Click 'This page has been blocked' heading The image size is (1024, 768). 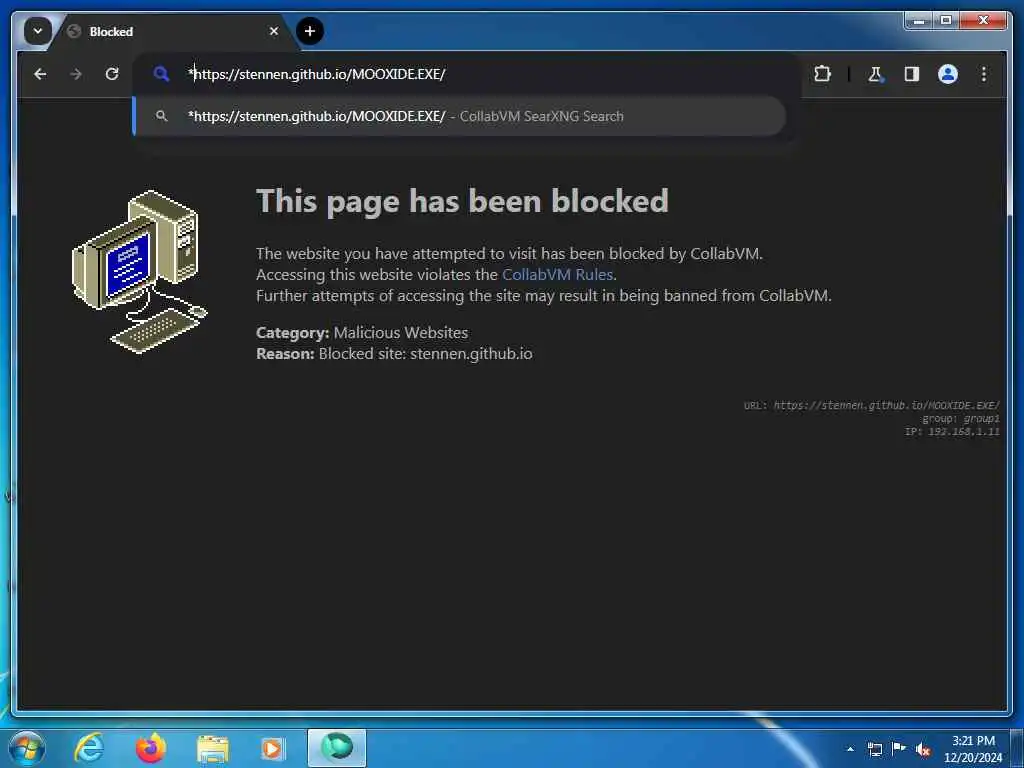tap(462, 201)
